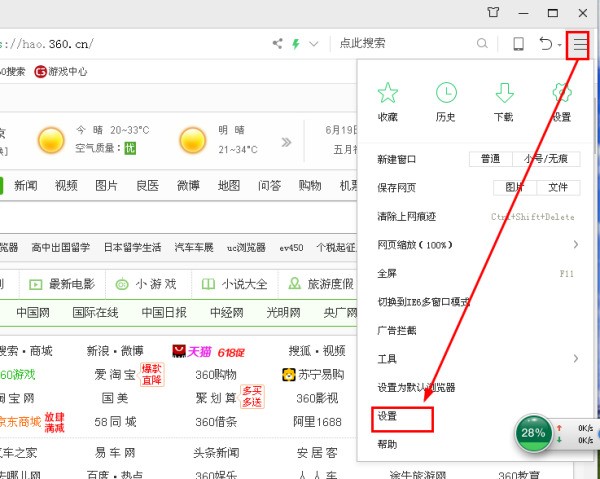This screenshot has height=479, width=600.
Task: Switch to the 图片 search tab
Action: pyautogui.click(x=106, y=186)
